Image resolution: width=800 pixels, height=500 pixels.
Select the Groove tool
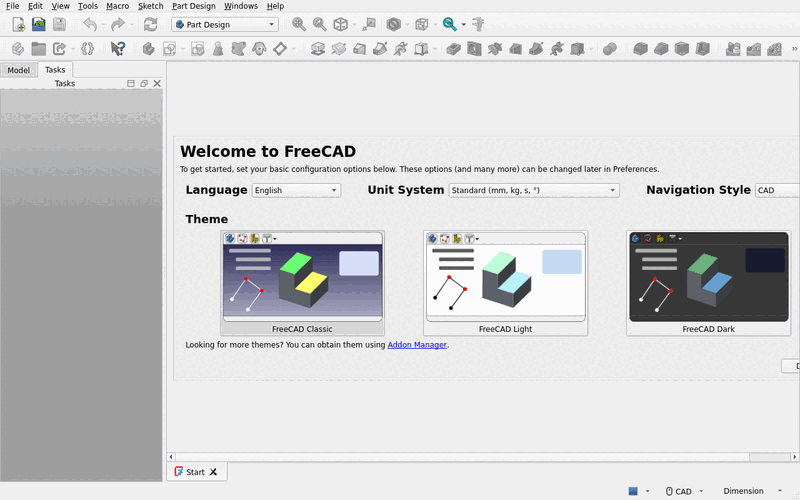point(495,48)
